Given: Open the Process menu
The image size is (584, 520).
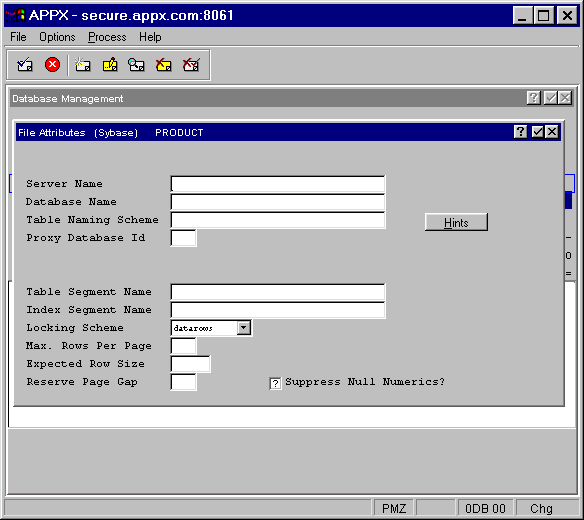Looking at the screenshot, I should point(107,37).
